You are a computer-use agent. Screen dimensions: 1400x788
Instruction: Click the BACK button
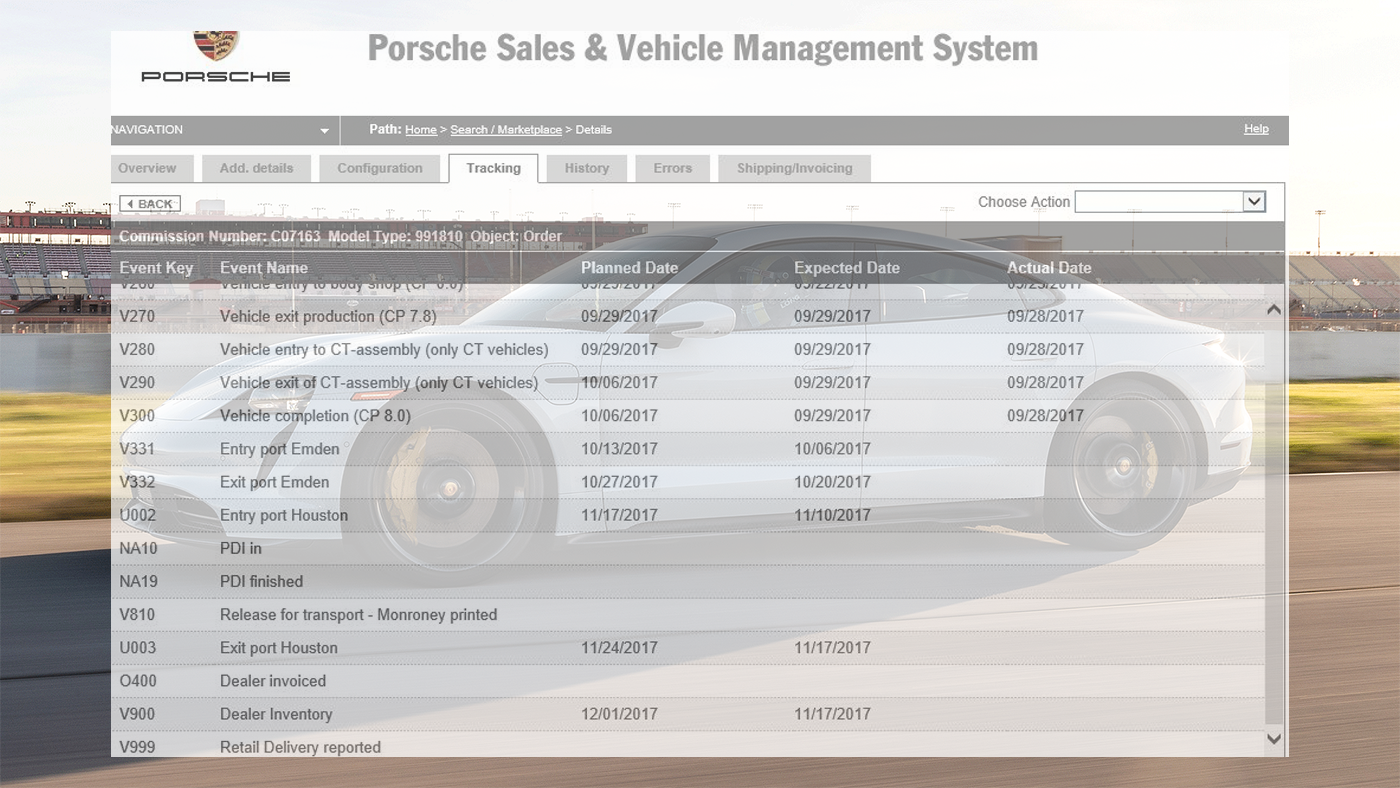click(x=150, y=204)
